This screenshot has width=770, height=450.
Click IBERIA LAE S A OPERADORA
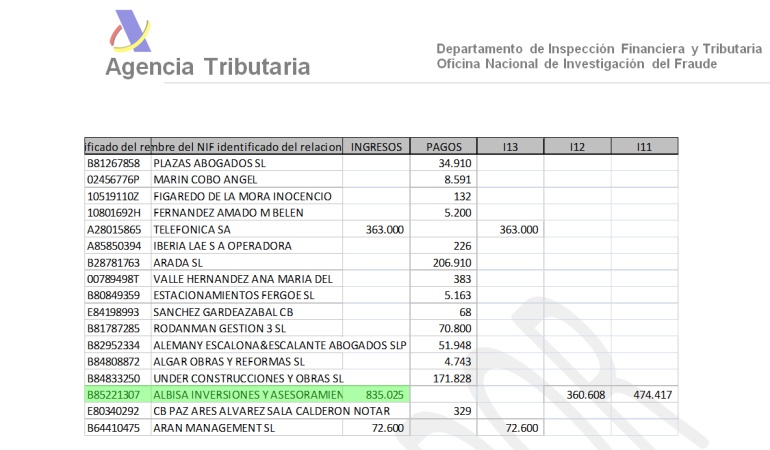pos(222,246)
